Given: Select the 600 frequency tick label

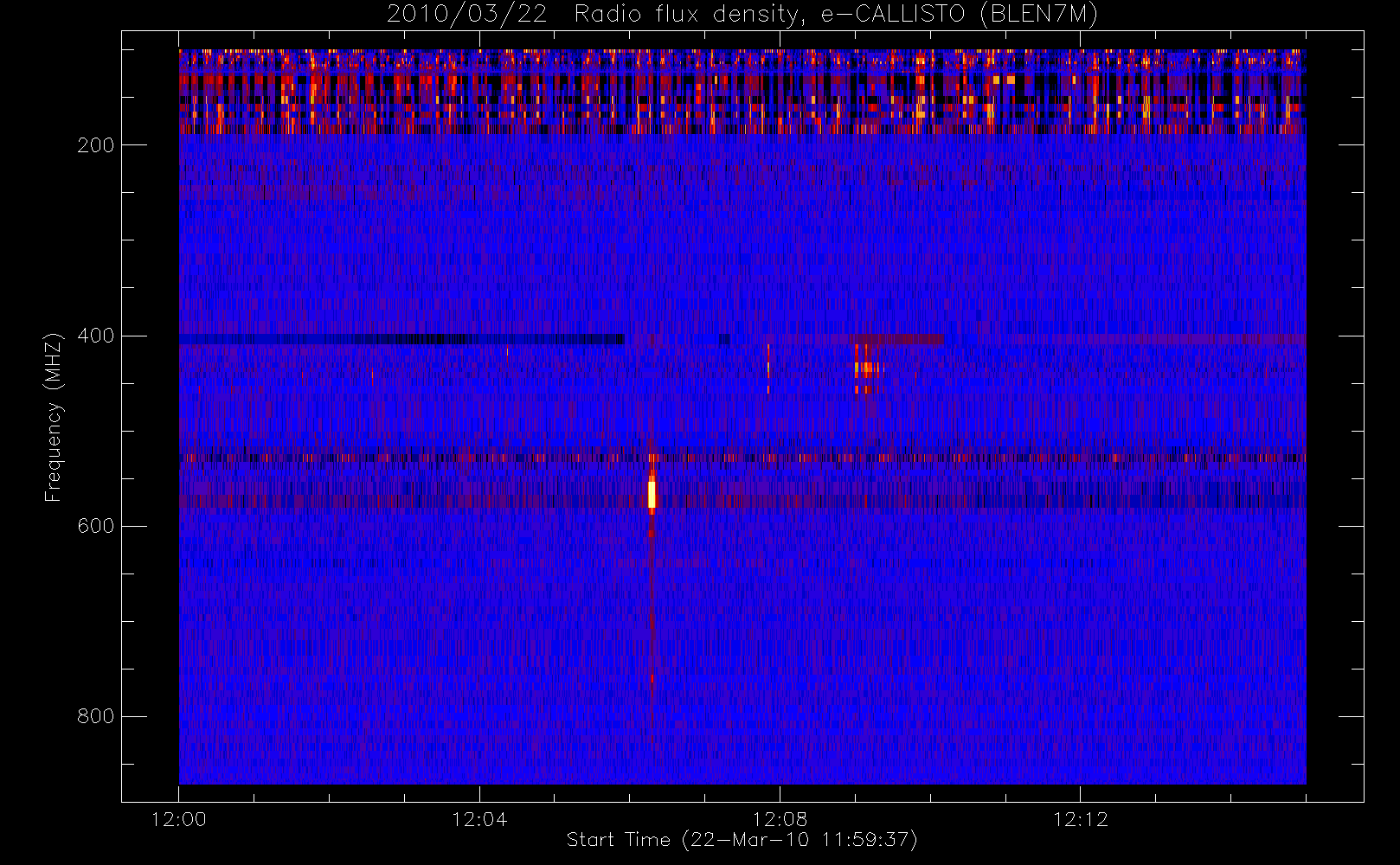Looking at the screenshot, I should click(96, 526).
